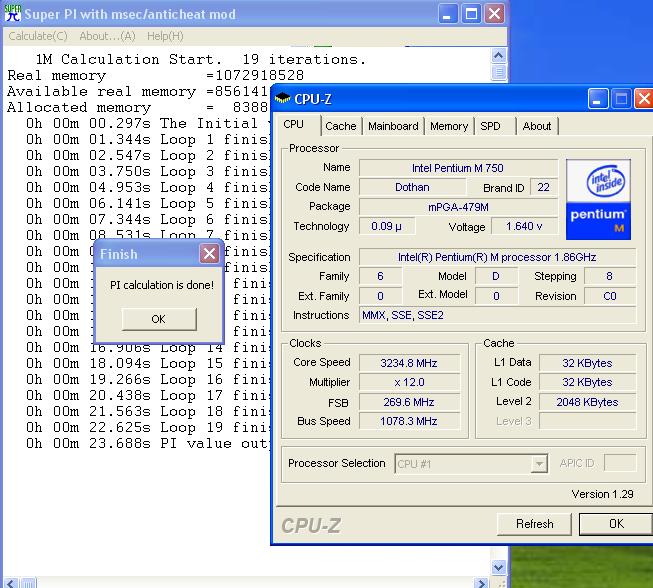Open the About...(A) menu
This screenshot has height=588, width=653.
click(107, 36)
